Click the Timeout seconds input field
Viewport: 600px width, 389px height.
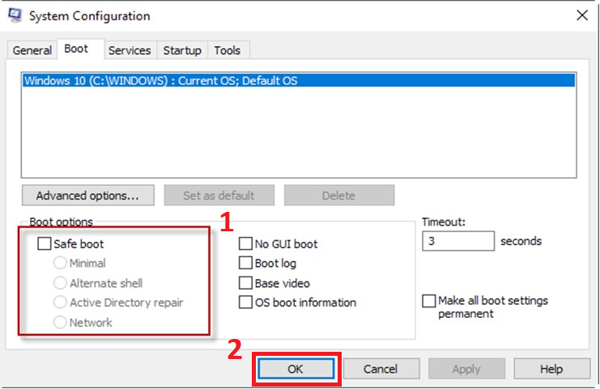pos(458,241)
